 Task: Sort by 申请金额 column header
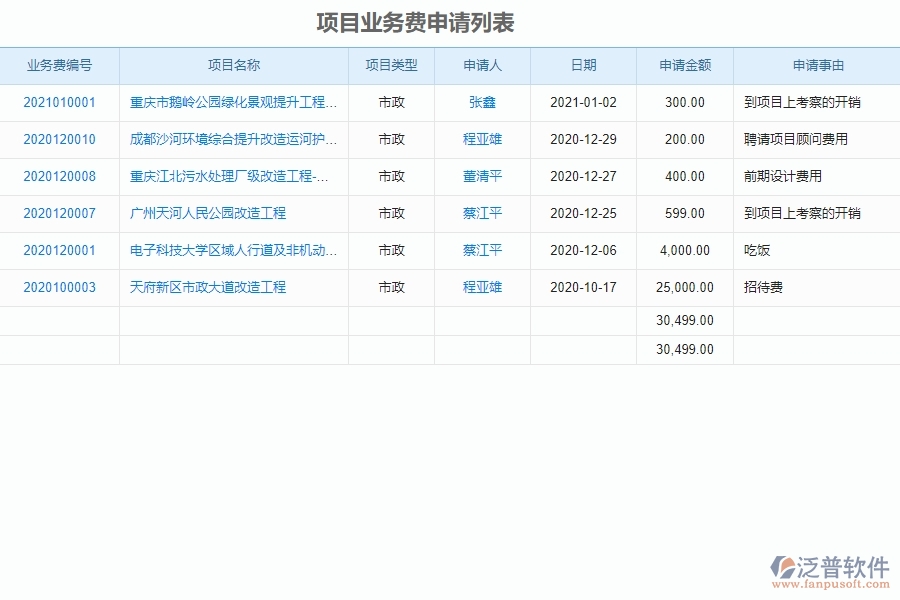(x=685, y=65)
